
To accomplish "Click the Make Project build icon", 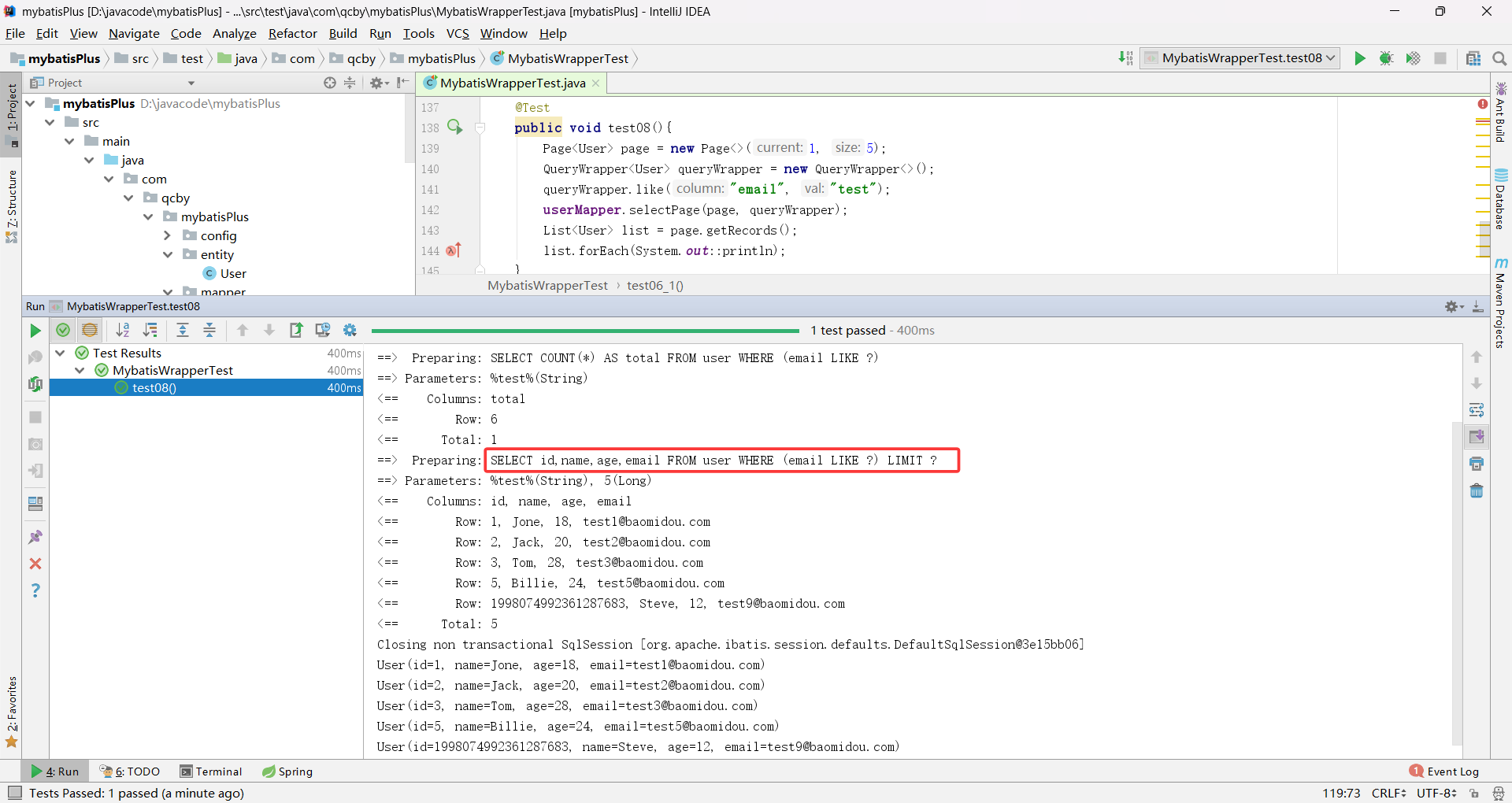I will pyautogui.click(x=1126, y=58).
